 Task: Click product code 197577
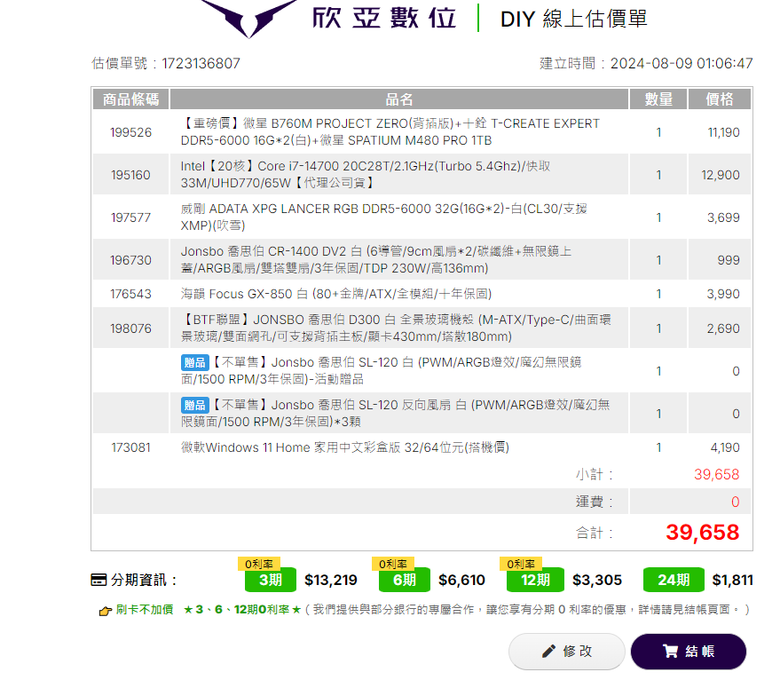point(130,218)
